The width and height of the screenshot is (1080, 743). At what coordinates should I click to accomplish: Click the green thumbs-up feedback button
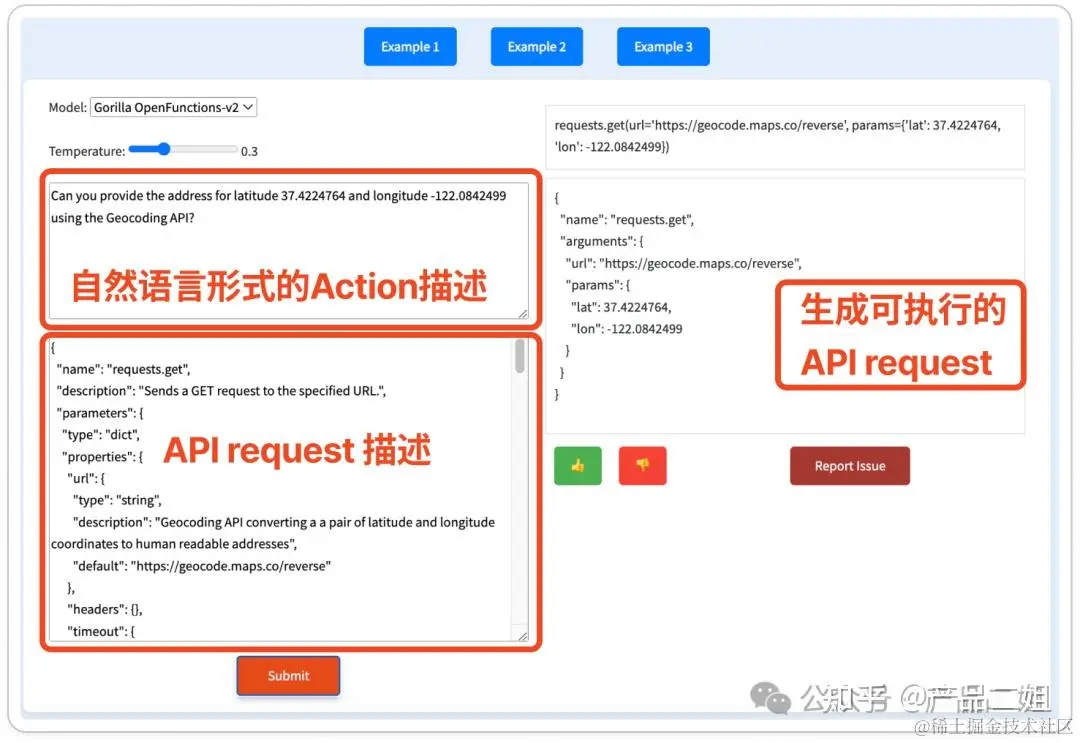coord(577,465)
